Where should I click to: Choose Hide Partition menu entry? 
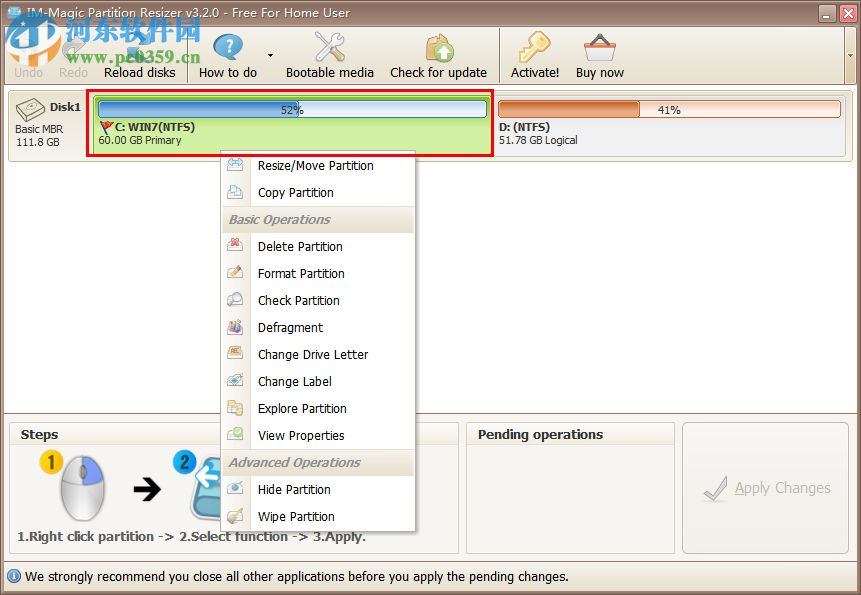(x=318, y=489)
